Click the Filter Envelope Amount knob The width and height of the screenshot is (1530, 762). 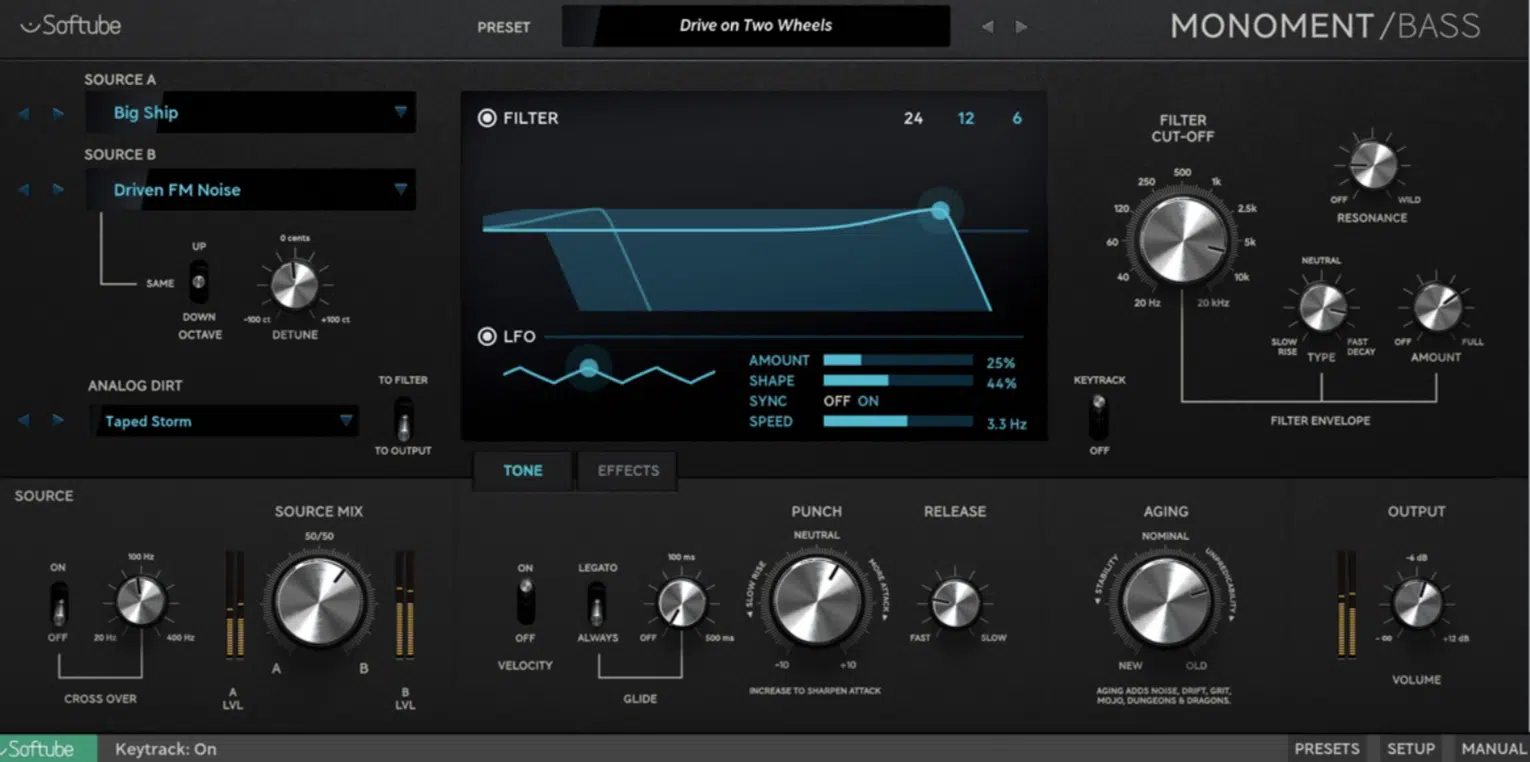coord(1436,308)
